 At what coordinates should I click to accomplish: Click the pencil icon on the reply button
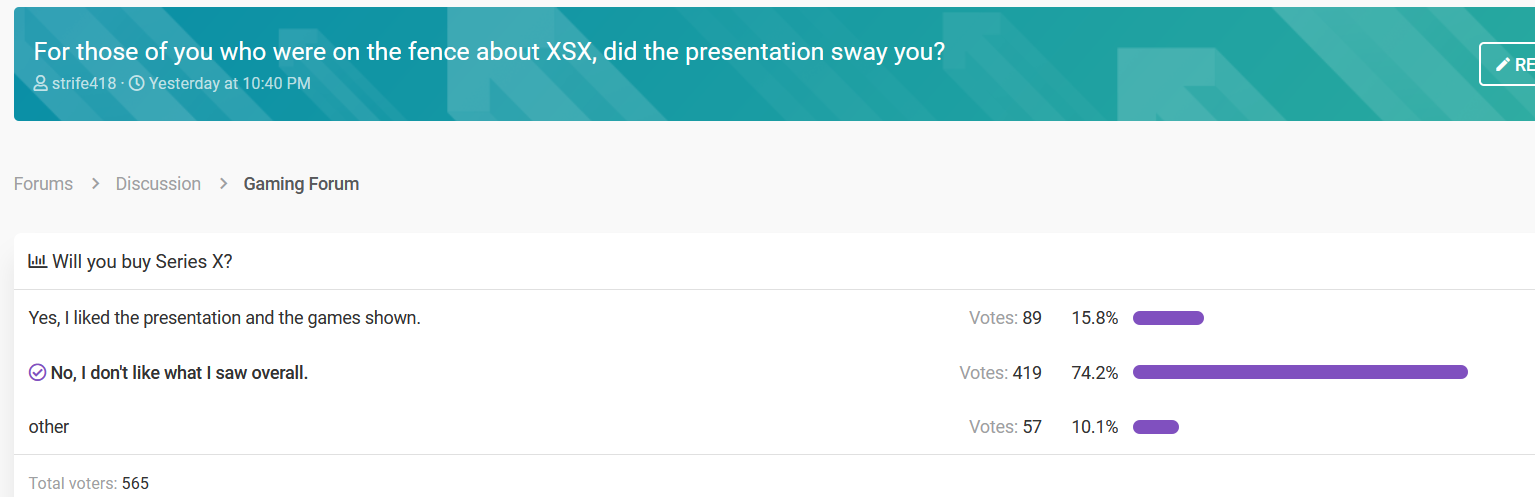pyautogui.click(x=1502, y=65)
